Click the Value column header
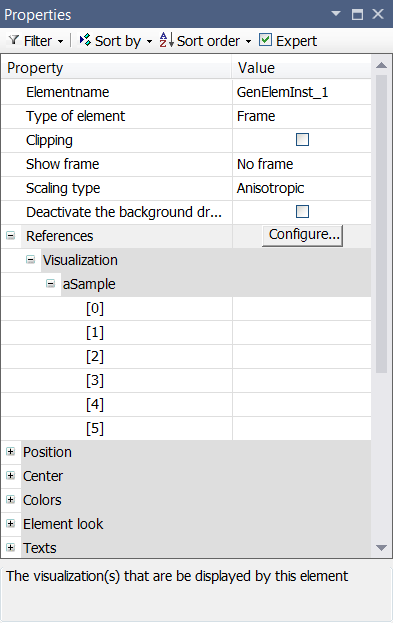Viewport: 393px width, 623px height. pyautogui.click(x=302, y=68)
